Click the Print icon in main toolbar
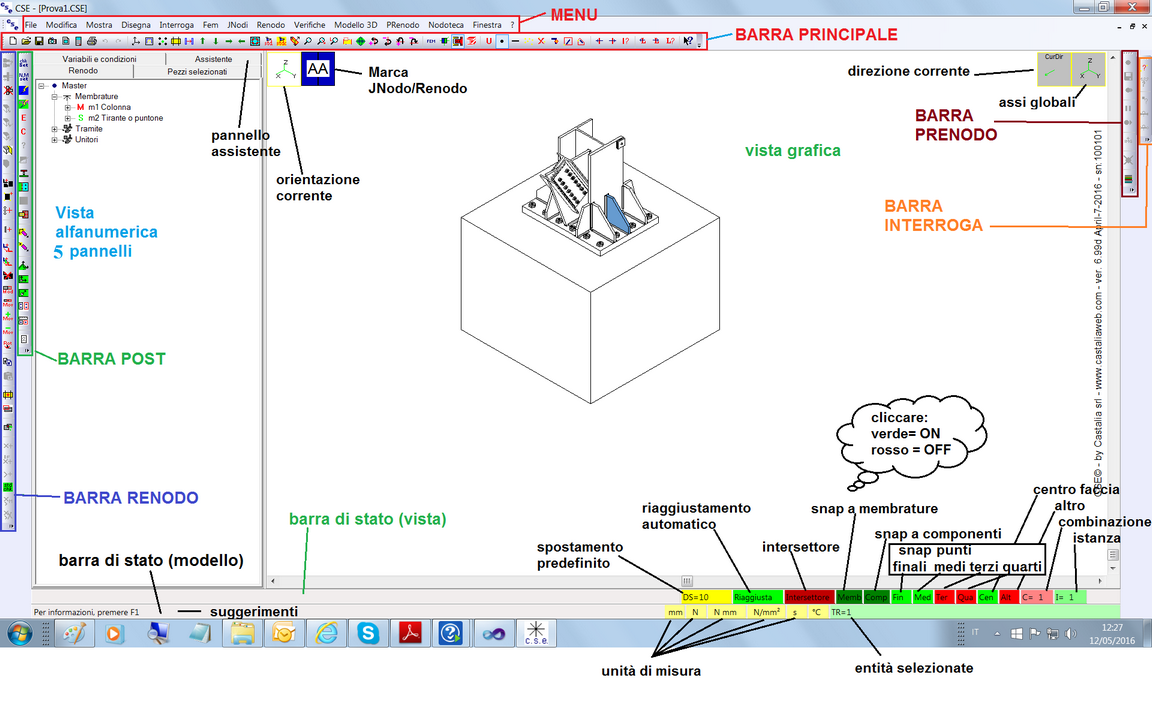The image size is (1152, 716). (91, 41)
